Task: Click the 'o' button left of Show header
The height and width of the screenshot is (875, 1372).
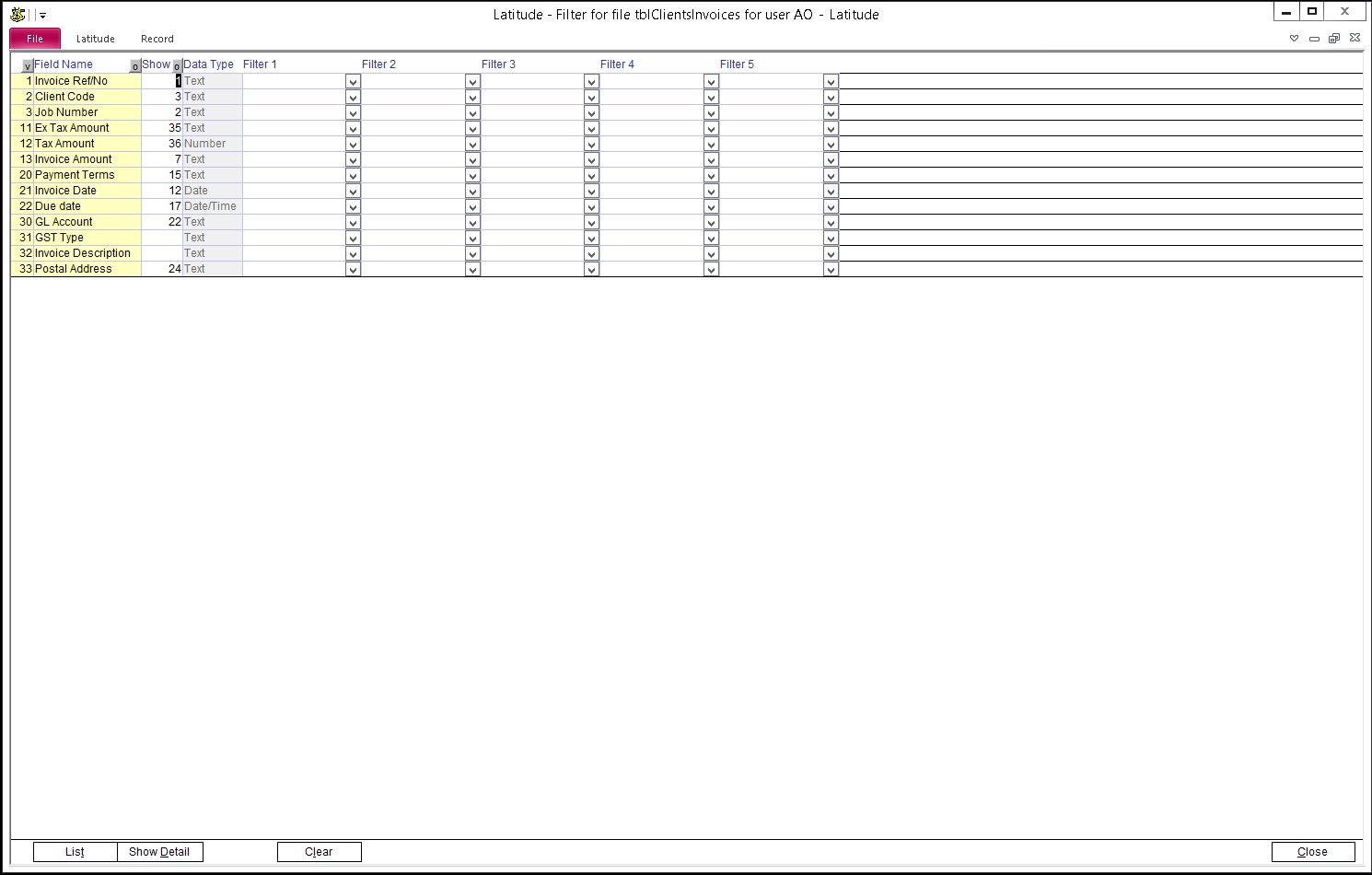Action: click(135, 66)
